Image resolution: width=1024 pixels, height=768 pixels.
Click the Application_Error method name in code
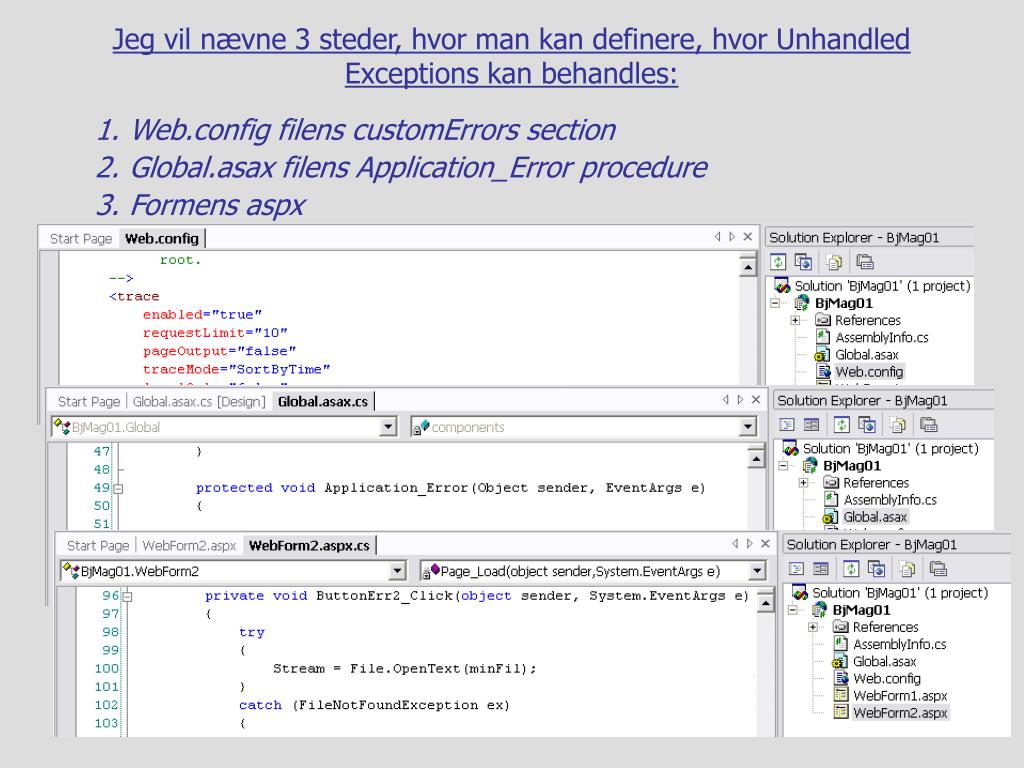(x=397, y=488)
